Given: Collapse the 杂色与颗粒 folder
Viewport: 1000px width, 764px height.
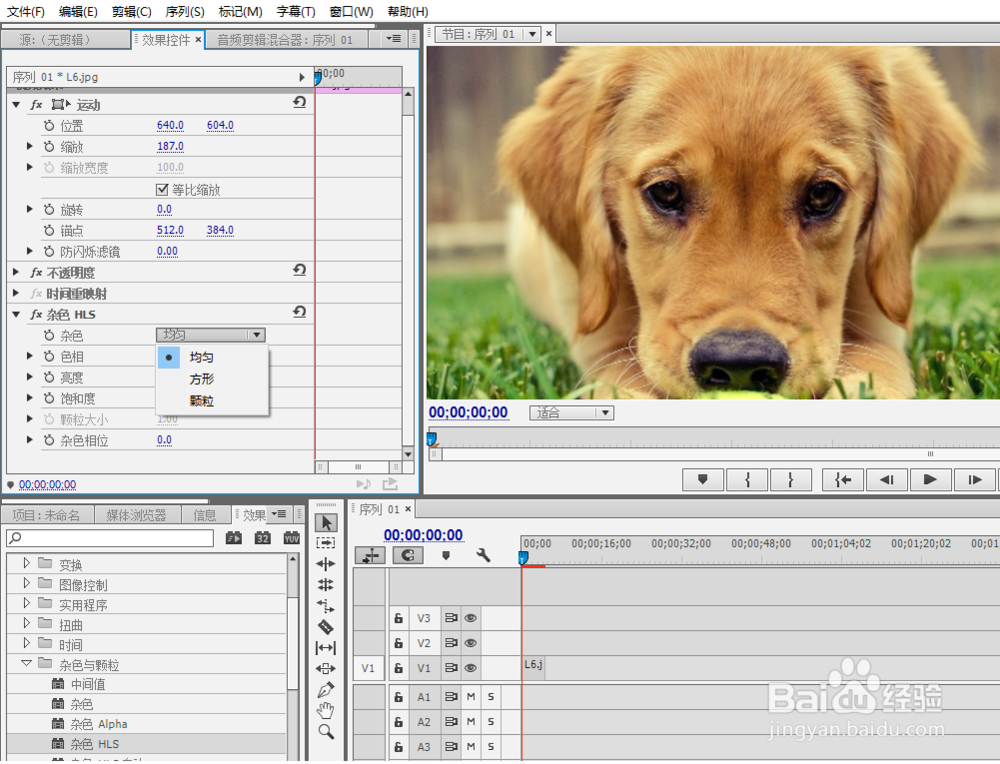Looking at the screenshot, I should point(26,663).
